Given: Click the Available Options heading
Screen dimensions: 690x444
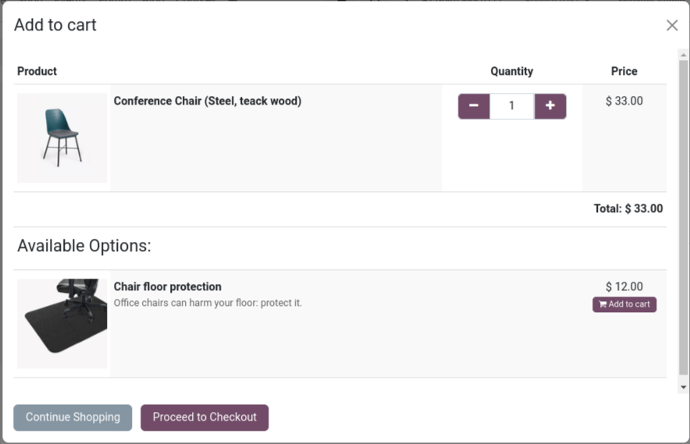Looking at the screenshot, I should point(84,246).
